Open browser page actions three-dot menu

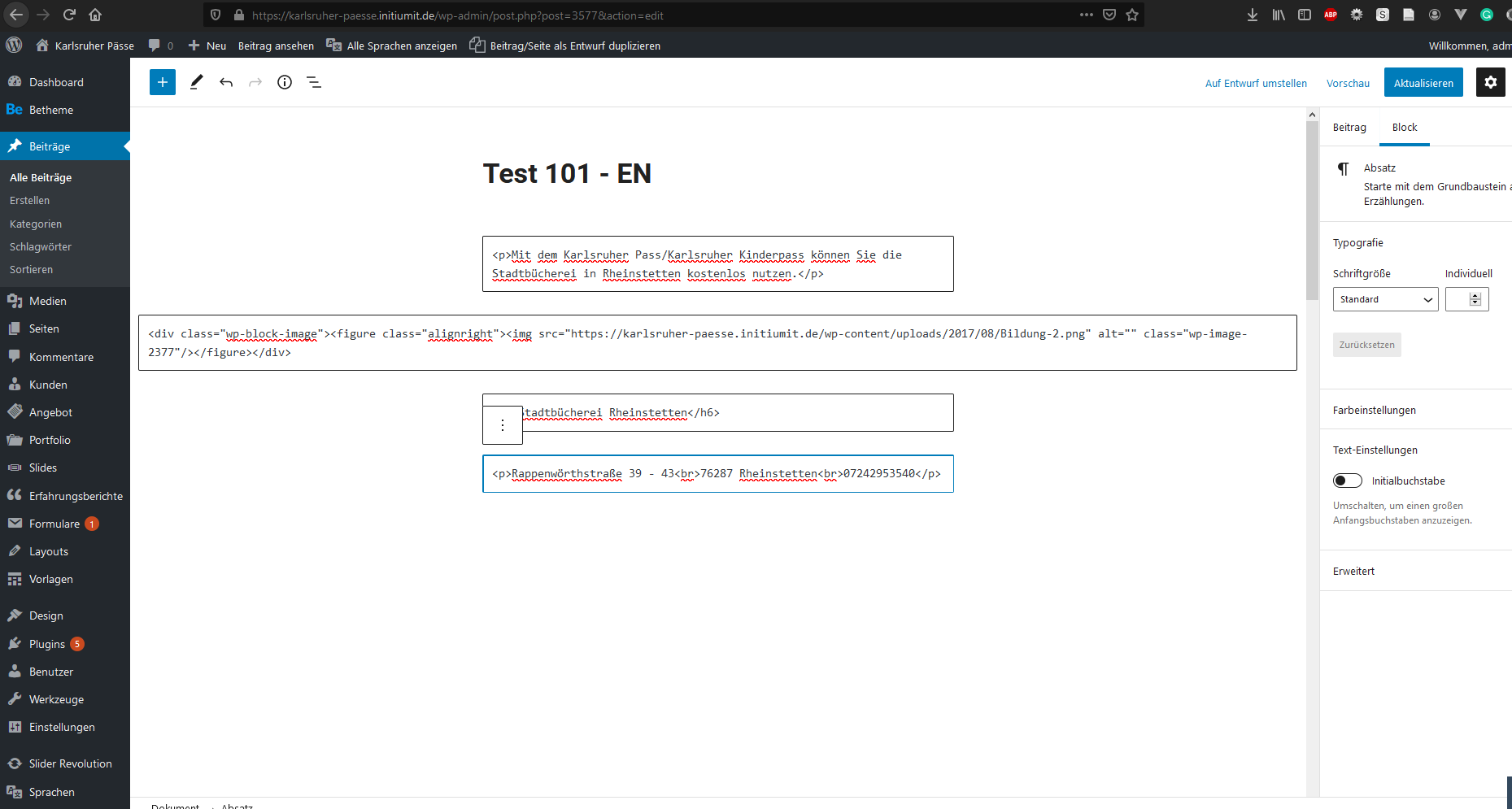pos(1087,15)
